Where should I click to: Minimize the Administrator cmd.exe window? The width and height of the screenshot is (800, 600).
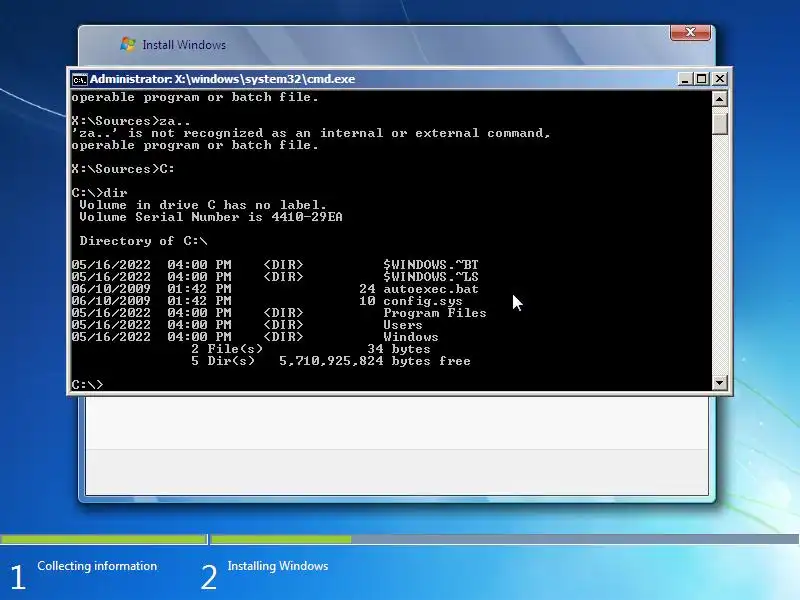click(685, 79)
